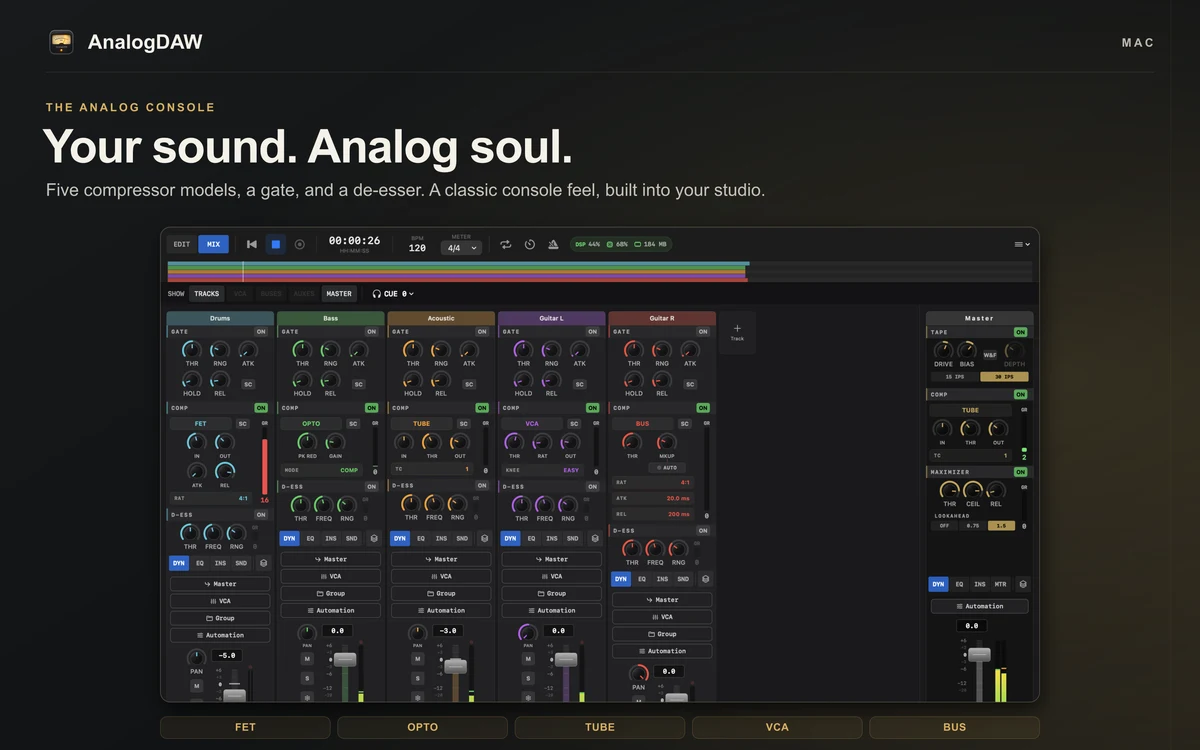1200x750 pixels.
Task: Open Bass OPTO compressor model selector
Action: (311, 424)
